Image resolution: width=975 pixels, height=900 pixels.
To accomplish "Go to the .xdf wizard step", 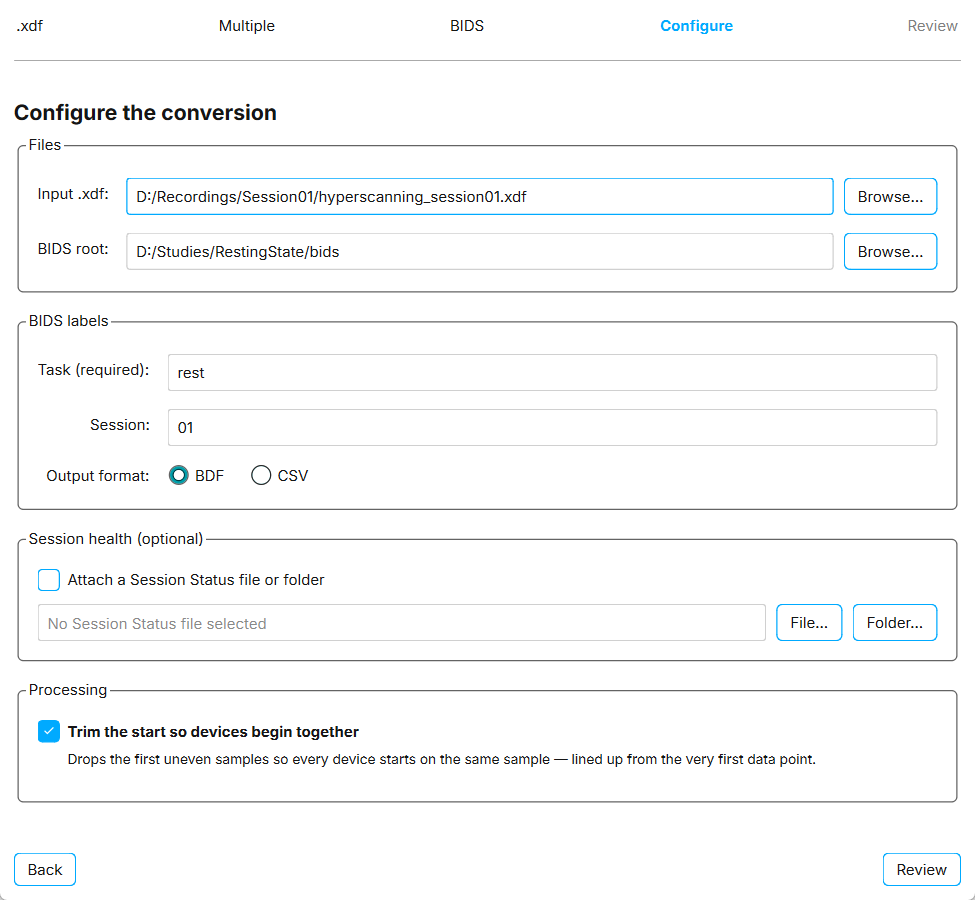I will (x=29, y=26).
